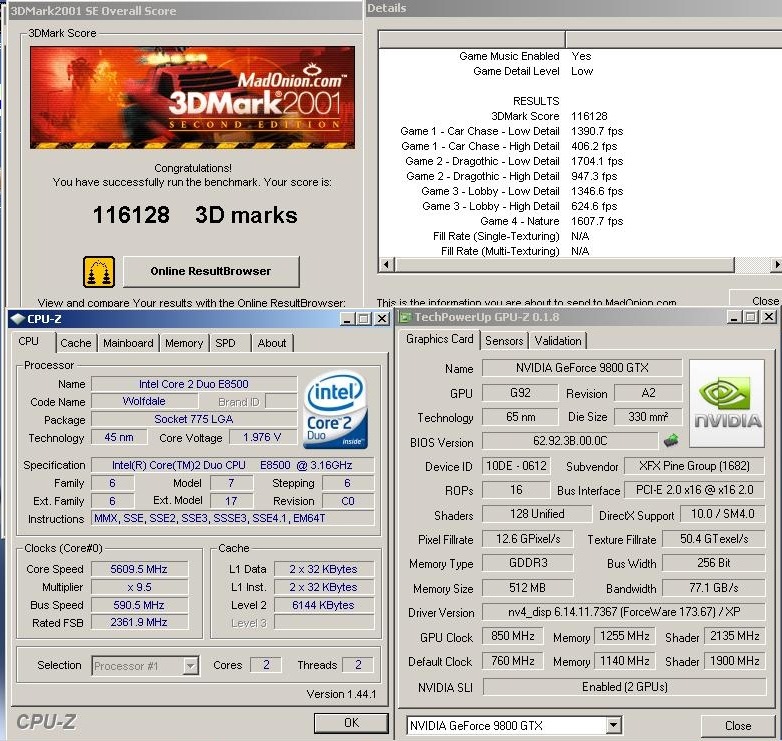Expand the Processor #1 selection dropdown
This screenshot has height=741, width=782.
191,666
